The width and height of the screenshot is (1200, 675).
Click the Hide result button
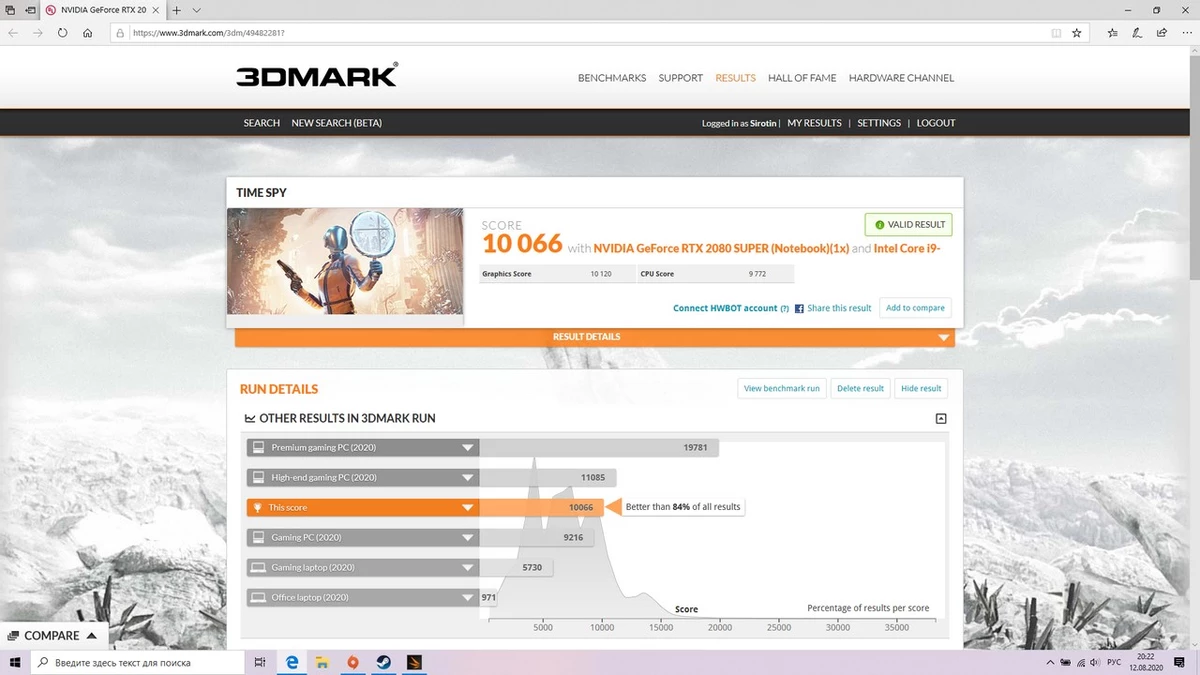pos(921,388)
